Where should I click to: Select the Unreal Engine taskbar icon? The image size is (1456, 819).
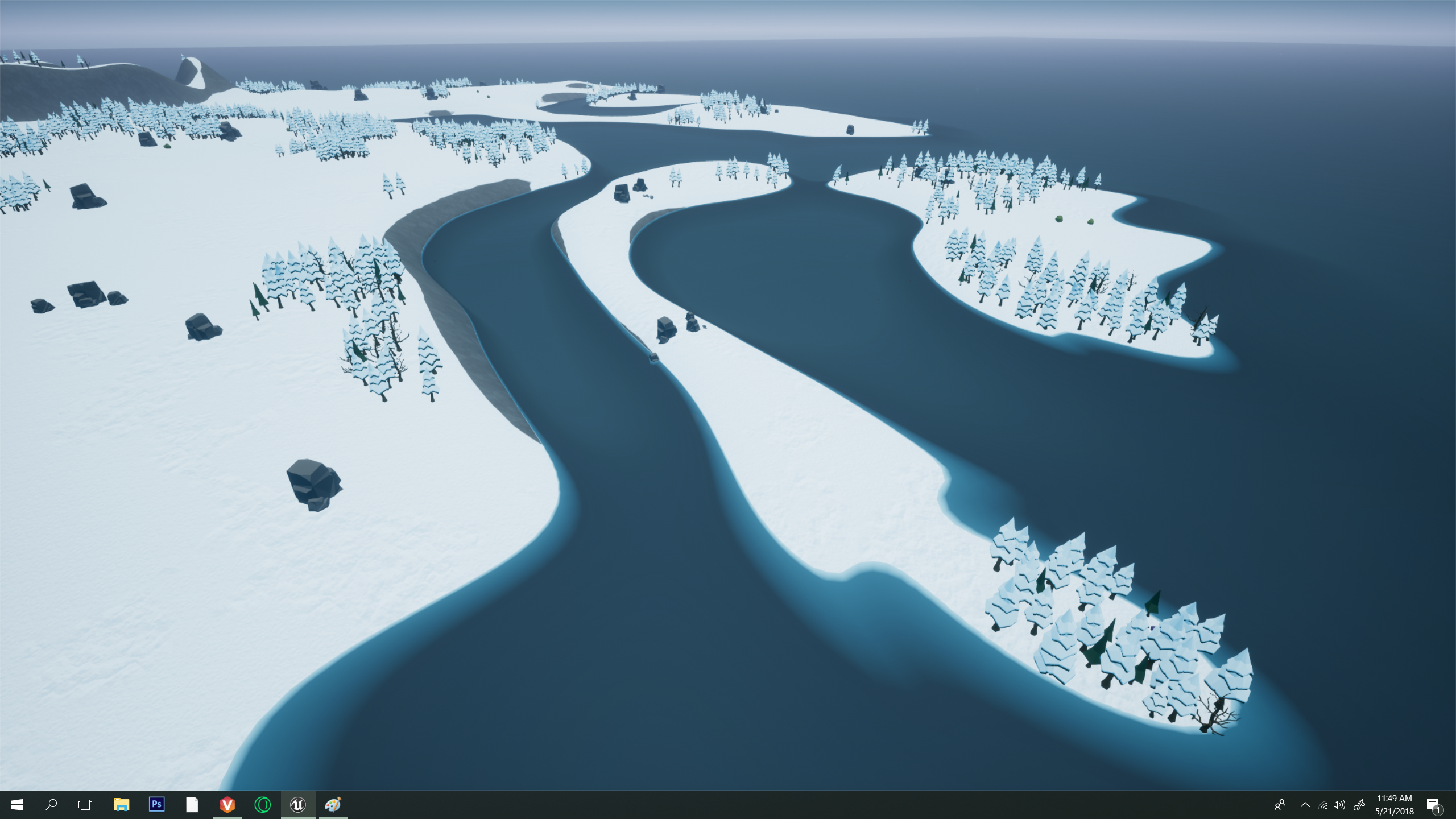pos(297,805)
